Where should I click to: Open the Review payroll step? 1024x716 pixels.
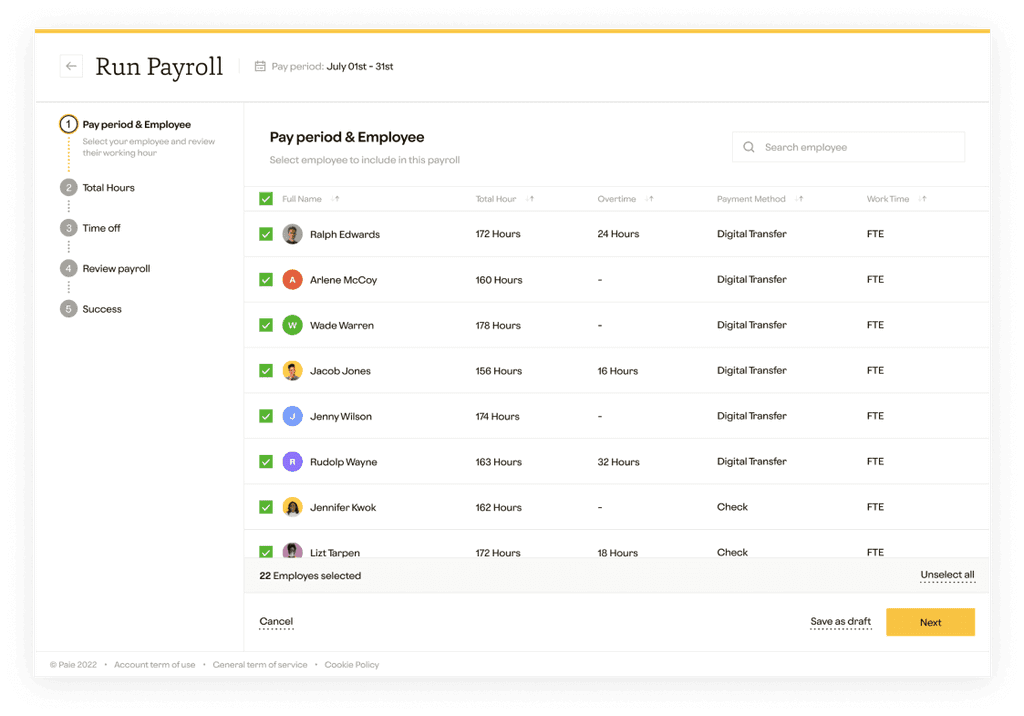point(68,268)
